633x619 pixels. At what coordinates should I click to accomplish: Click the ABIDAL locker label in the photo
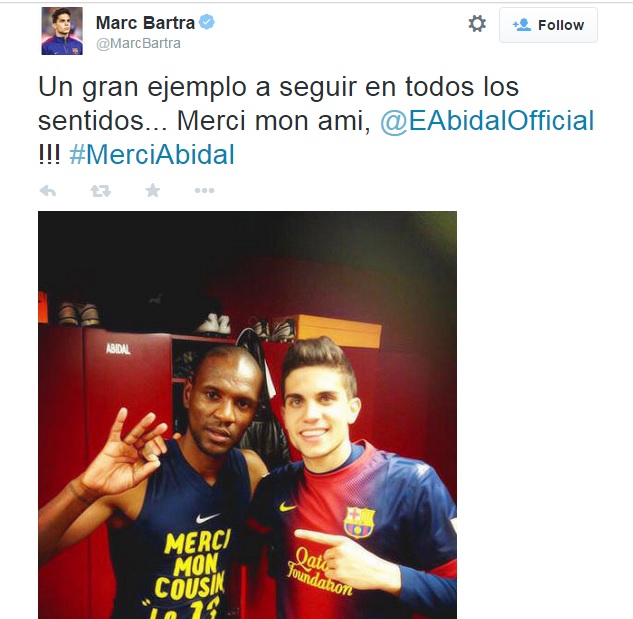click(118, 348)
